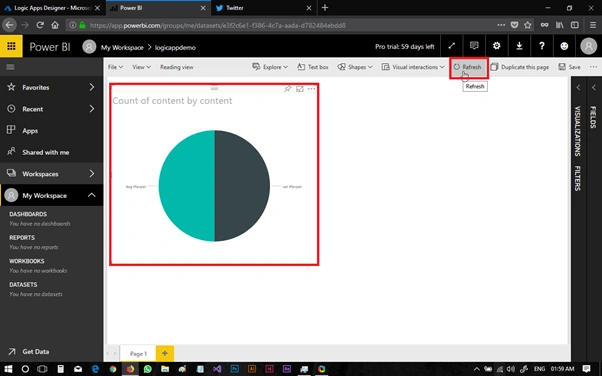Image resolution: width=602 pixels, height=376 pixels.
Task: Open the Action Center notification icon
Action: (x=586, y=369)
